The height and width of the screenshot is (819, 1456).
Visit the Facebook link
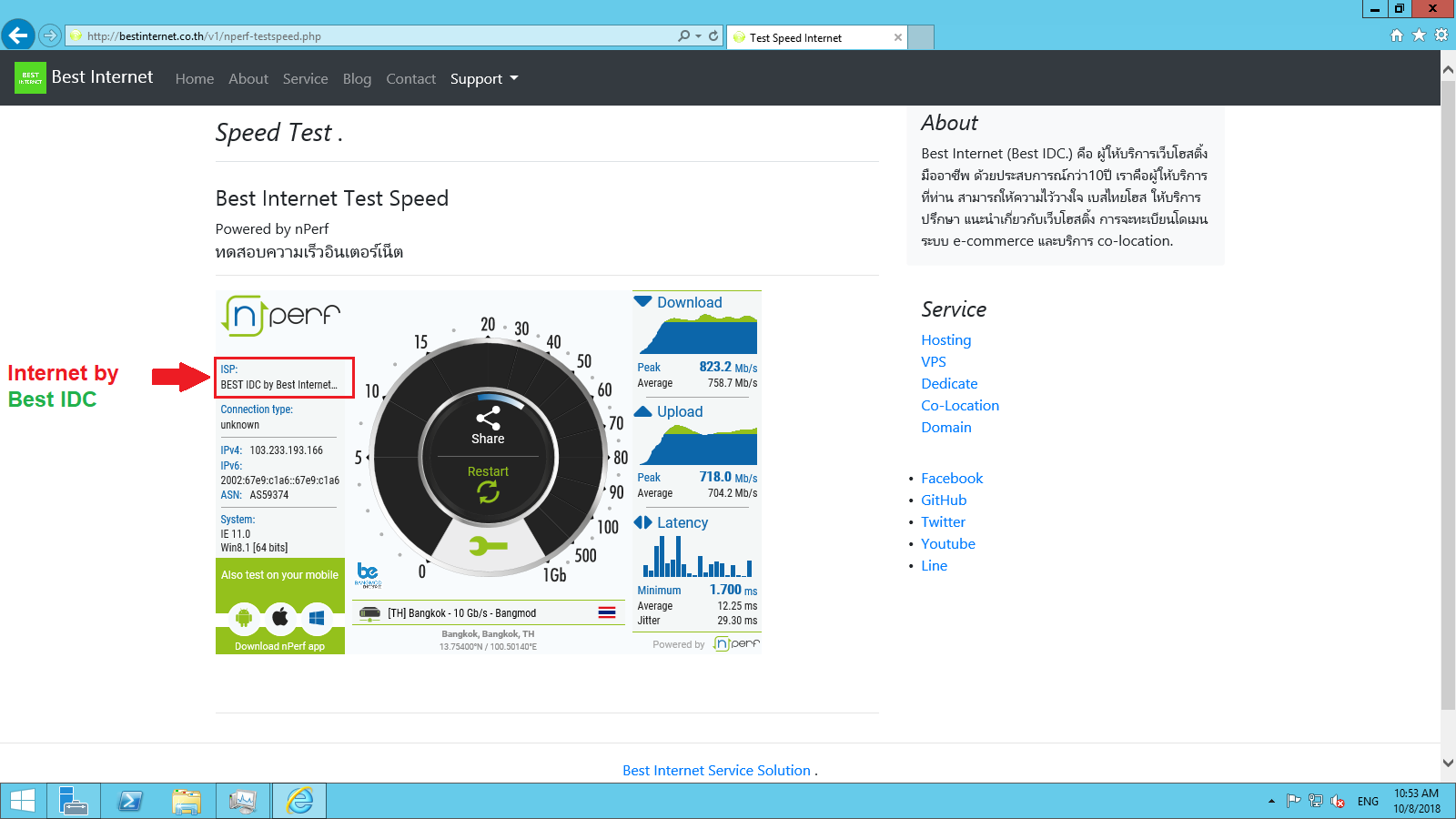[952, 478]
